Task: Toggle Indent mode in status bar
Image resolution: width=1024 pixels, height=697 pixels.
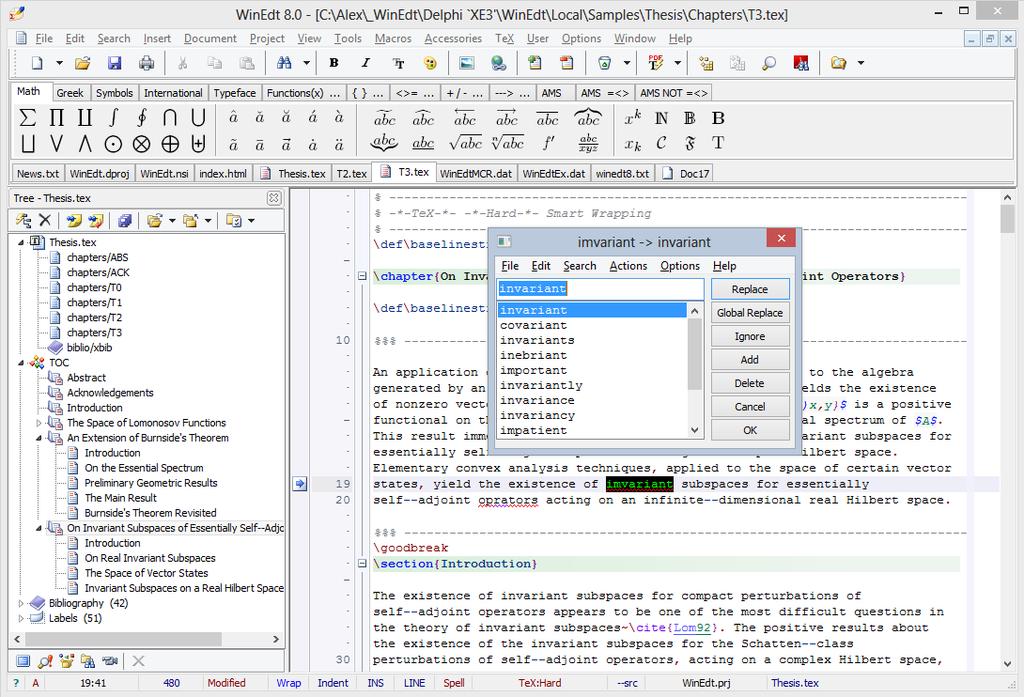Action: click(332, 683)
